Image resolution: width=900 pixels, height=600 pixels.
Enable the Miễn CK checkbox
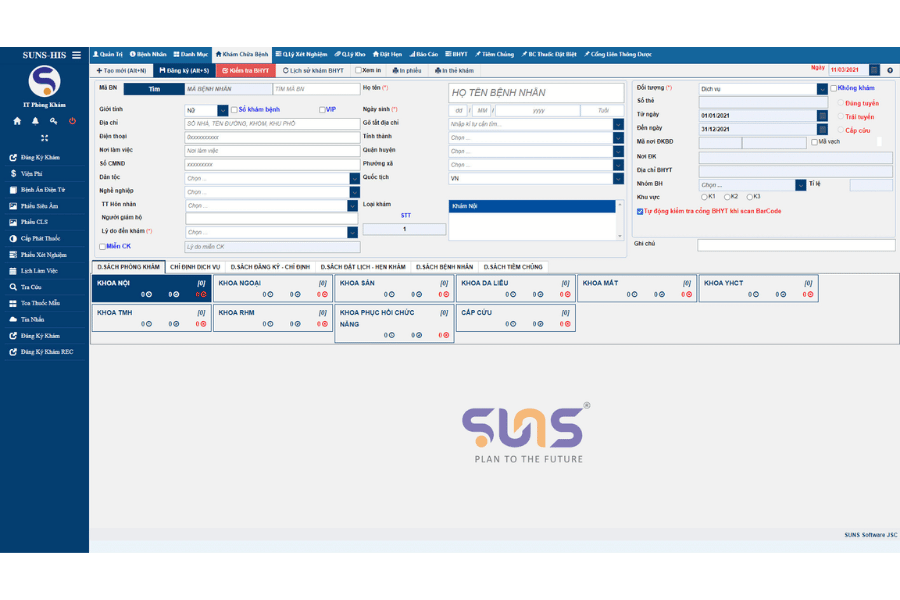tap(102, 247)
